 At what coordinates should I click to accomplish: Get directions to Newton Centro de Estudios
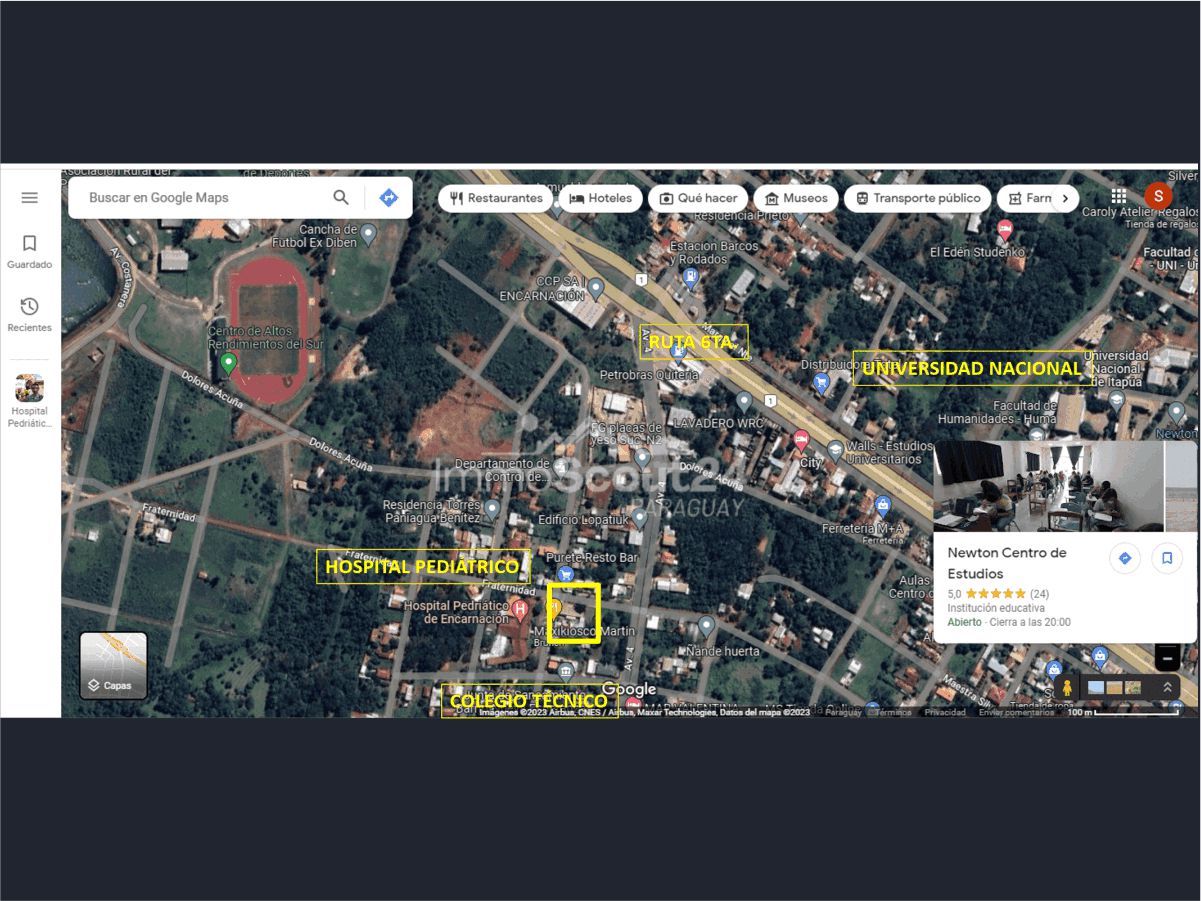tap(1125, 558)
